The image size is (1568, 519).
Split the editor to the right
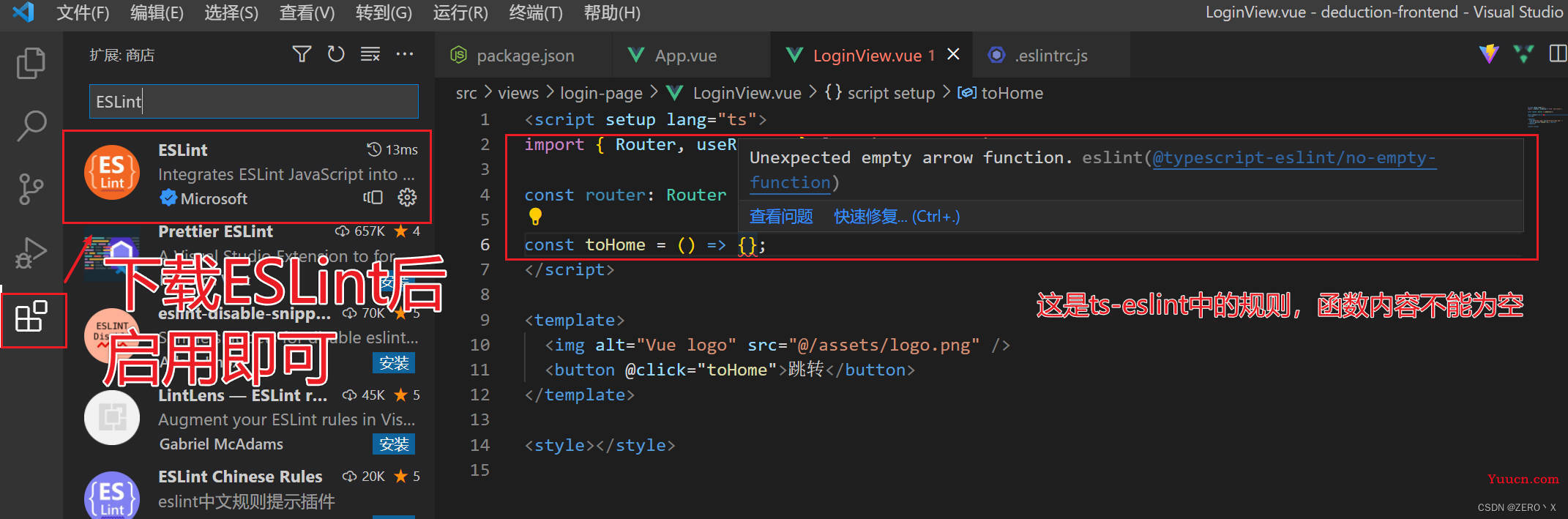tap(1558, 53)
